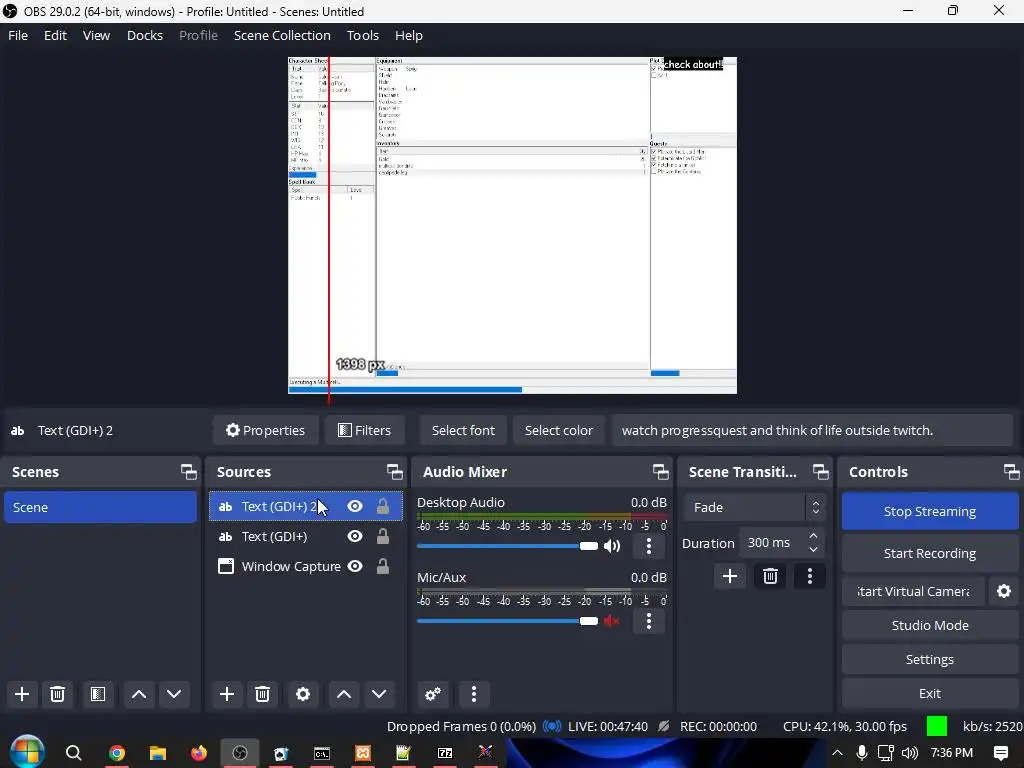The image size is (1024, 768).
Task: Open Chrome from the taskbar
Action: [117, 753]
